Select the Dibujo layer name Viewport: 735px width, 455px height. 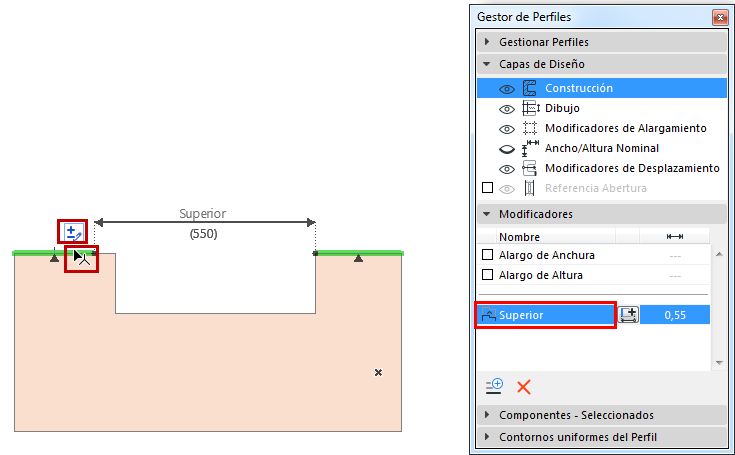point(562,108)
